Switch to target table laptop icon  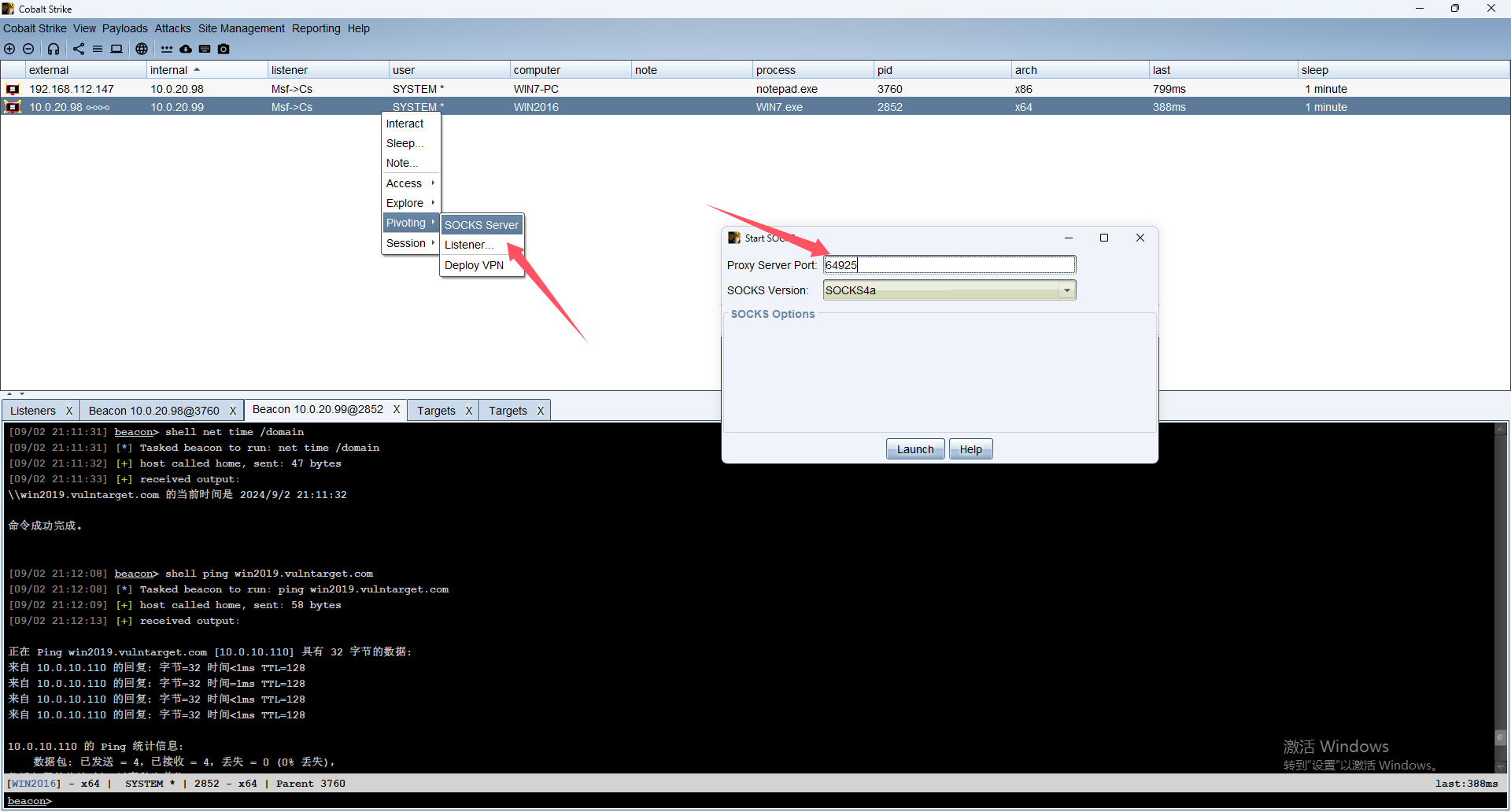click(116, 49)
